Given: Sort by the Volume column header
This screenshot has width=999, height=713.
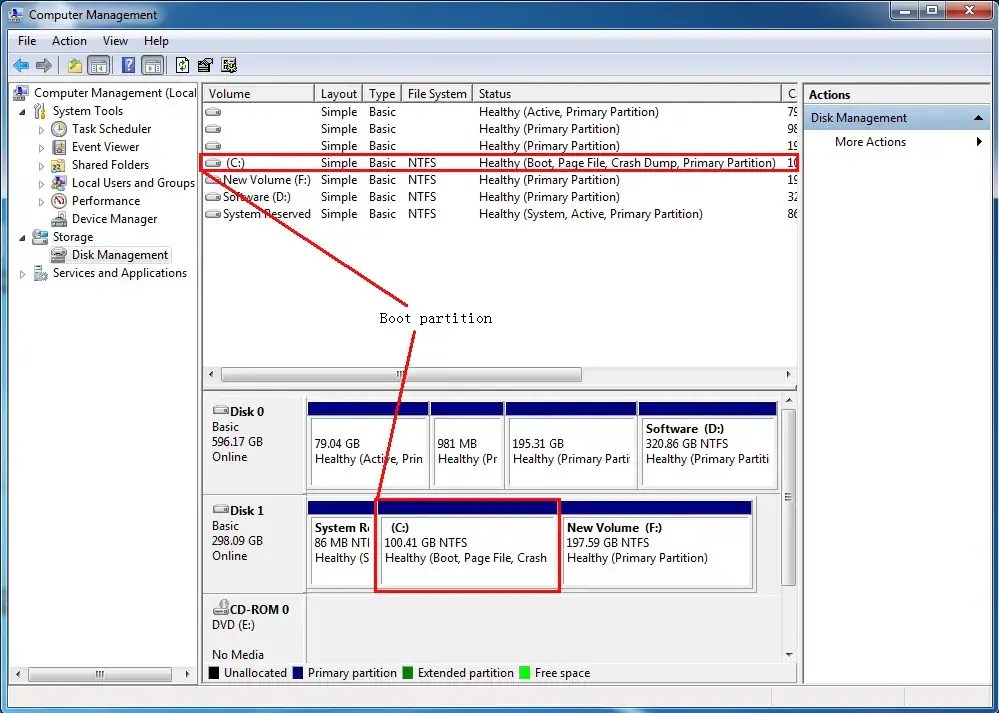Looking at the screenshot, I should click(x=259, y=94).
